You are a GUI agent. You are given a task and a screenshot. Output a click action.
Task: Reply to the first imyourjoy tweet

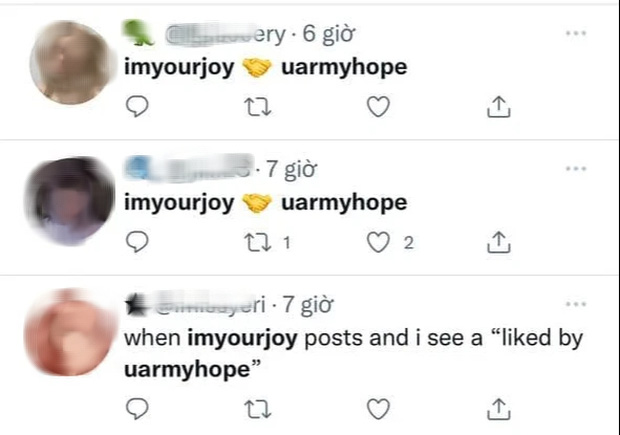(137, 106)
